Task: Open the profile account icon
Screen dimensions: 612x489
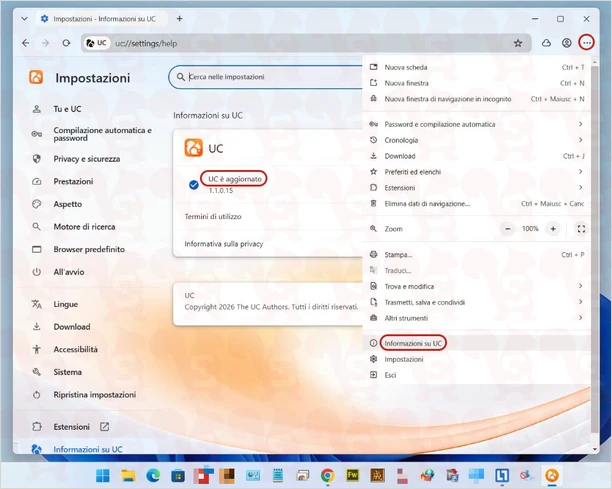Action: [x=567, y=43]
